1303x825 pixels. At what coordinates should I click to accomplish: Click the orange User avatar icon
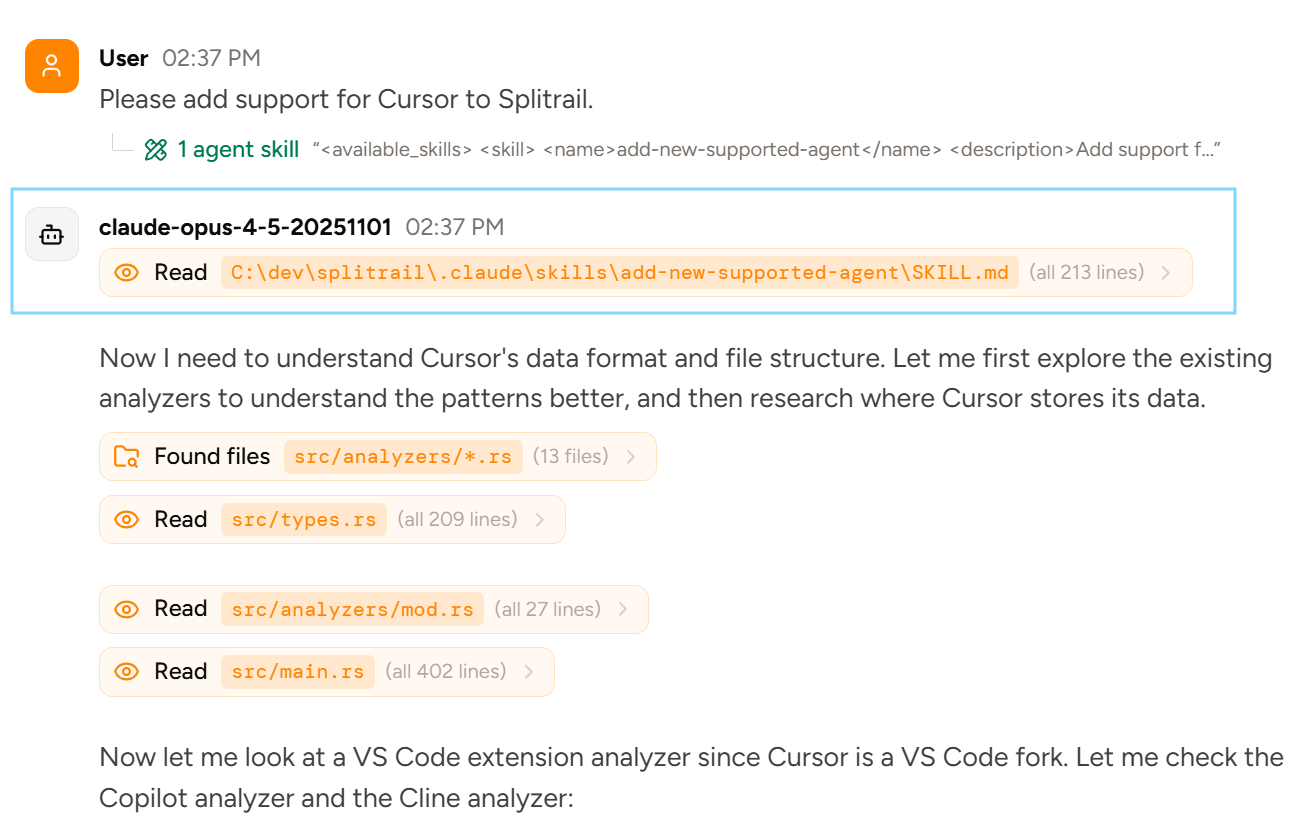click(52, 66)
